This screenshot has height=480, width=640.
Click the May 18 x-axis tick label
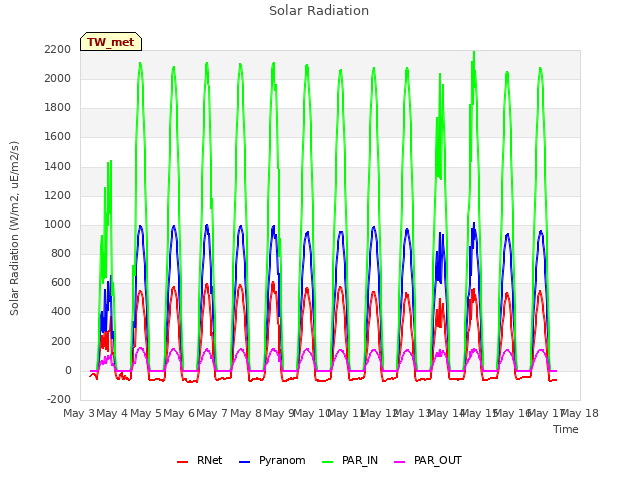pos(580,413)
